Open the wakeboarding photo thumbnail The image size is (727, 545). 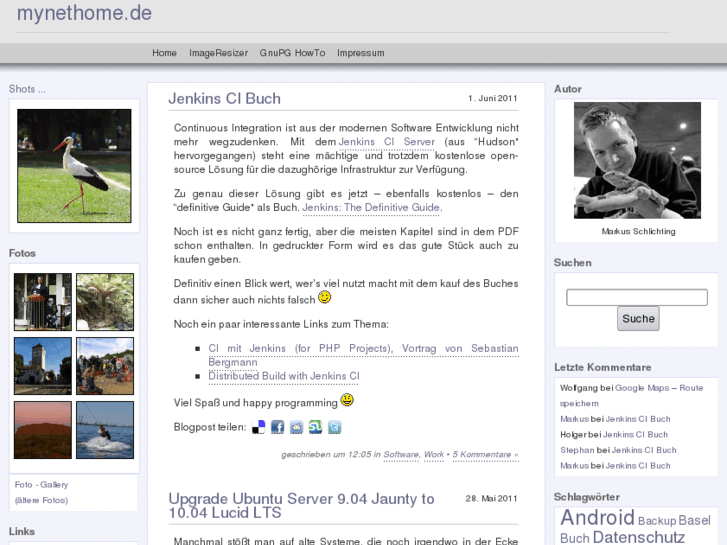[x=105, y=430]
